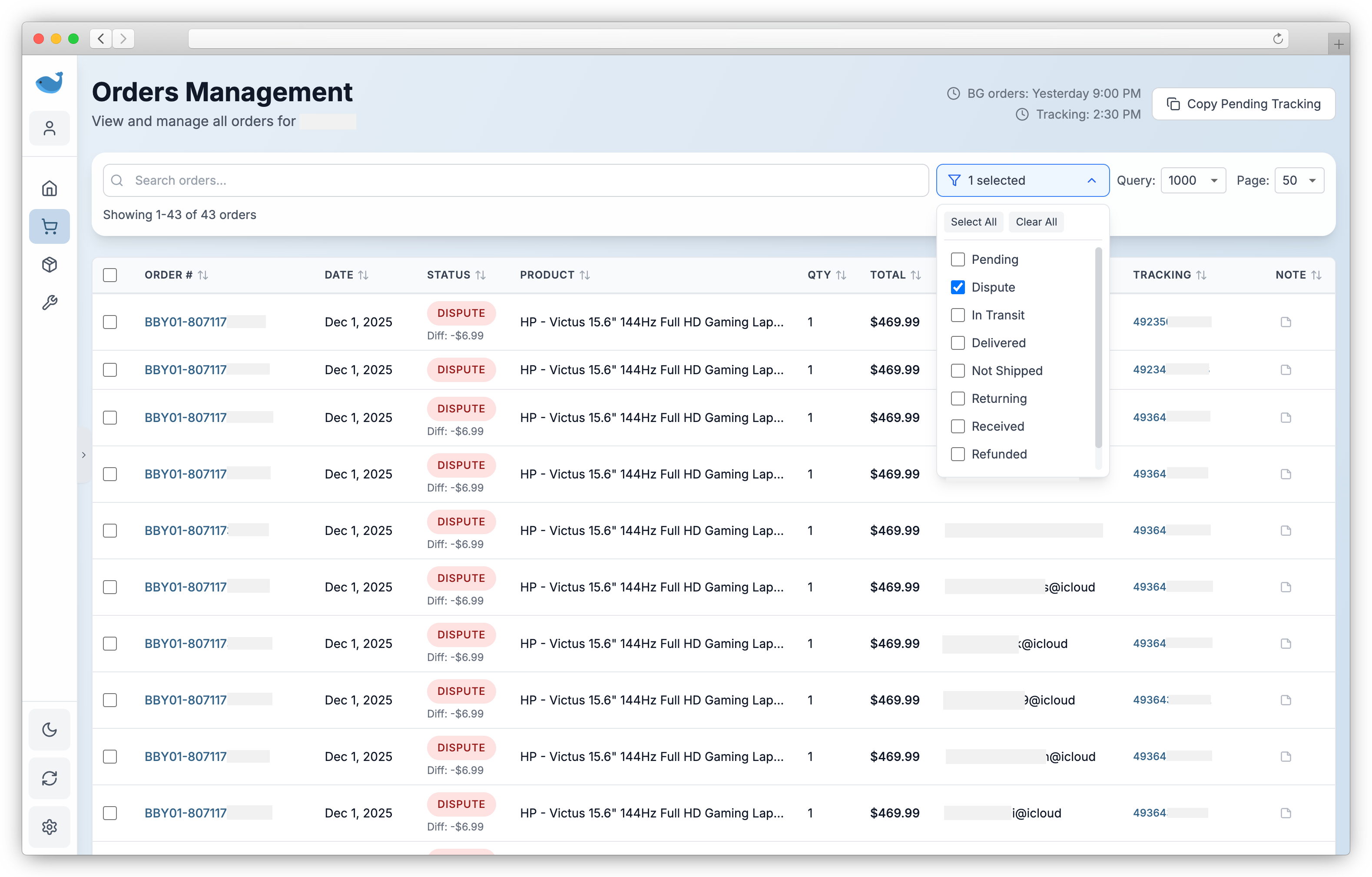This screenshot has width=1372, height=877.
Task: Open the wrench tools icon in the sidebar
Action: pyautogui.click(x=50, y=302)
